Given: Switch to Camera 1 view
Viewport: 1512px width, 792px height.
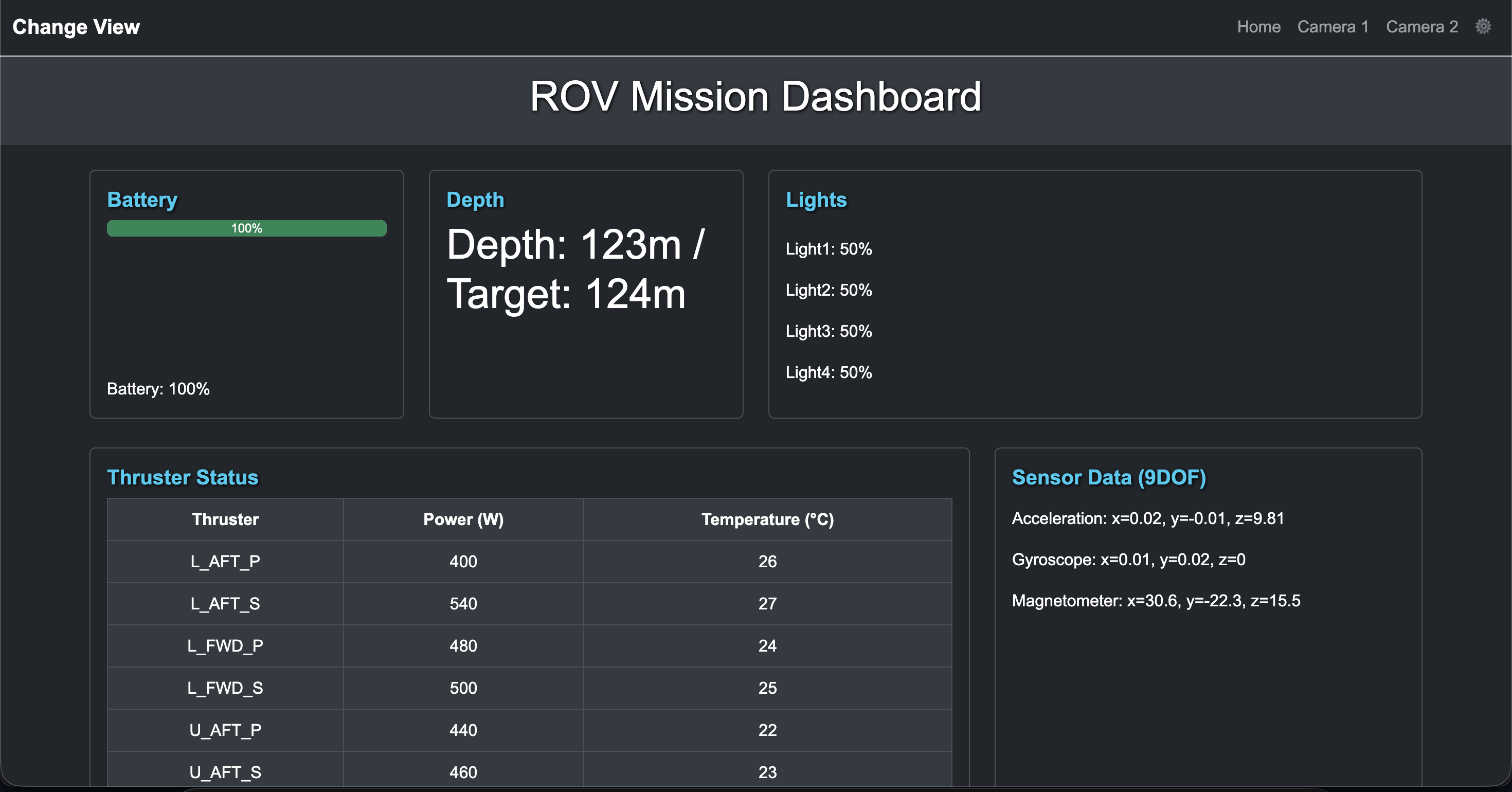Looking at the screenshot, I should 1333,27.
